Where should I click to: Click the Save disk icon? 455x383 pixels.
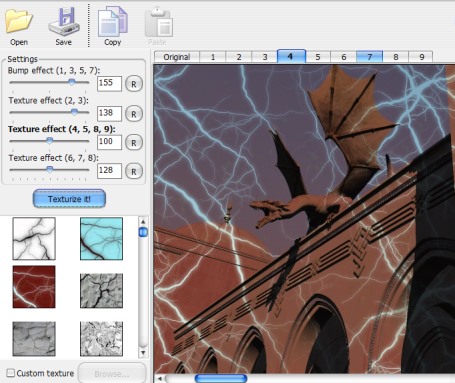pos(64,21)
